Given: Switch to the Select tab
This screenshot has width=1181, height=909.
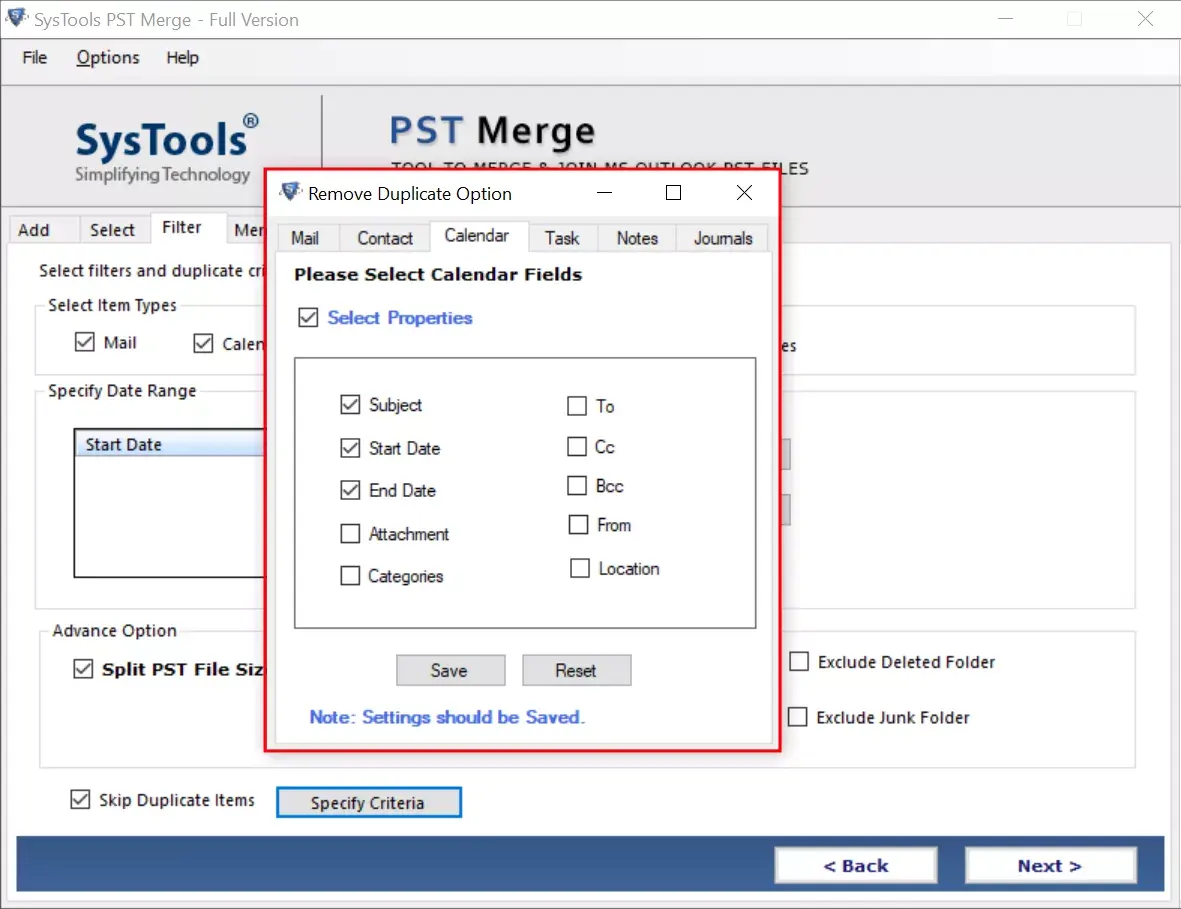Looking at the screenshot, I should [112, 230].
